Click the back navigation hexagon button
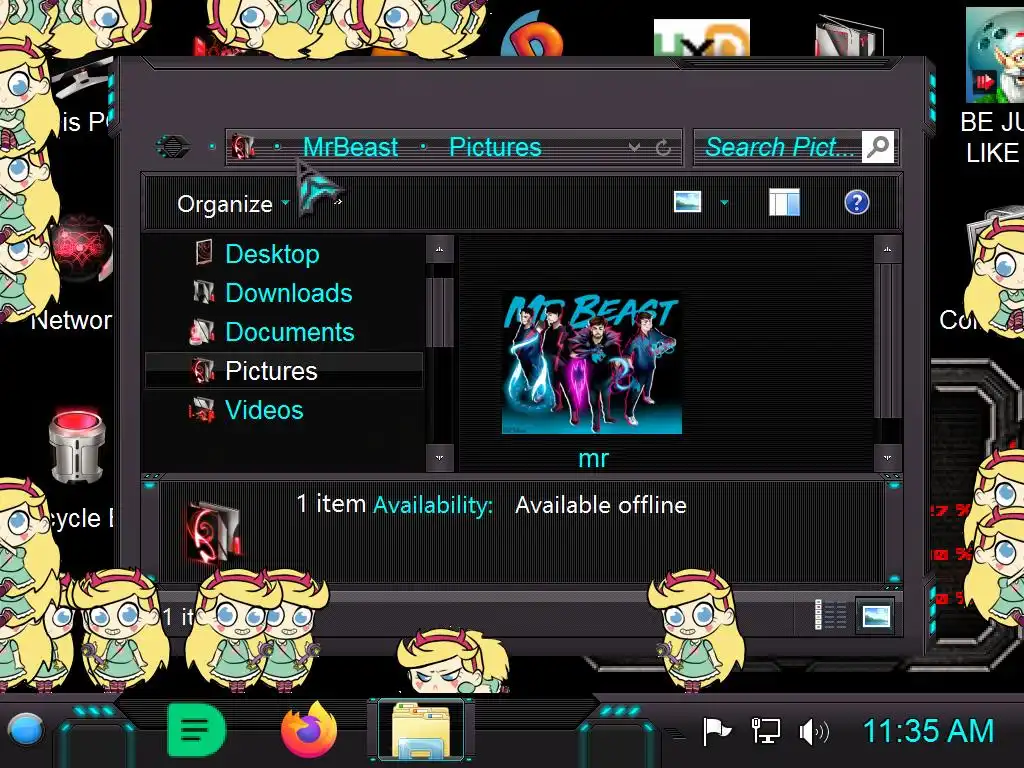 (x=172, y=147)
